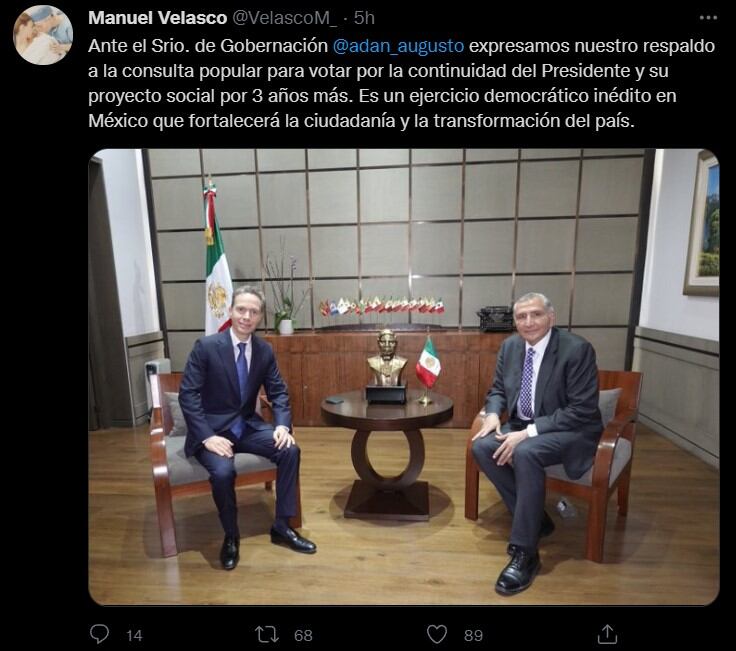Open the reply comment icon

[x=99, y=635]
